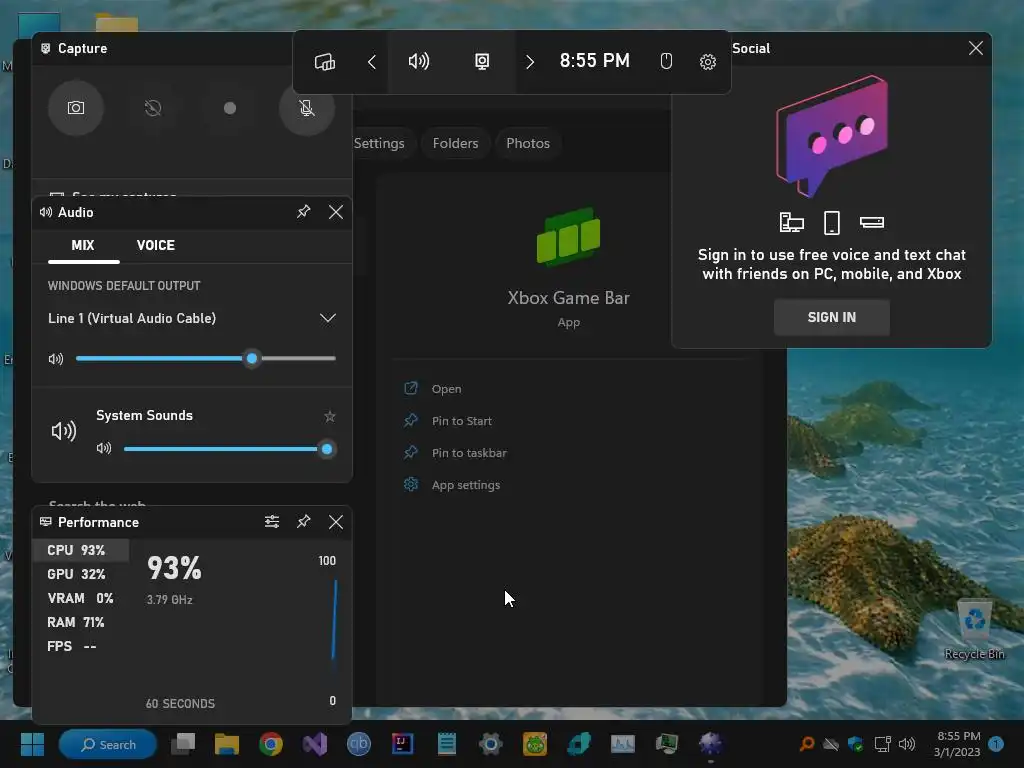
Task: Open IntelliJ IDEA from taskbar
Action: [402, 744]
